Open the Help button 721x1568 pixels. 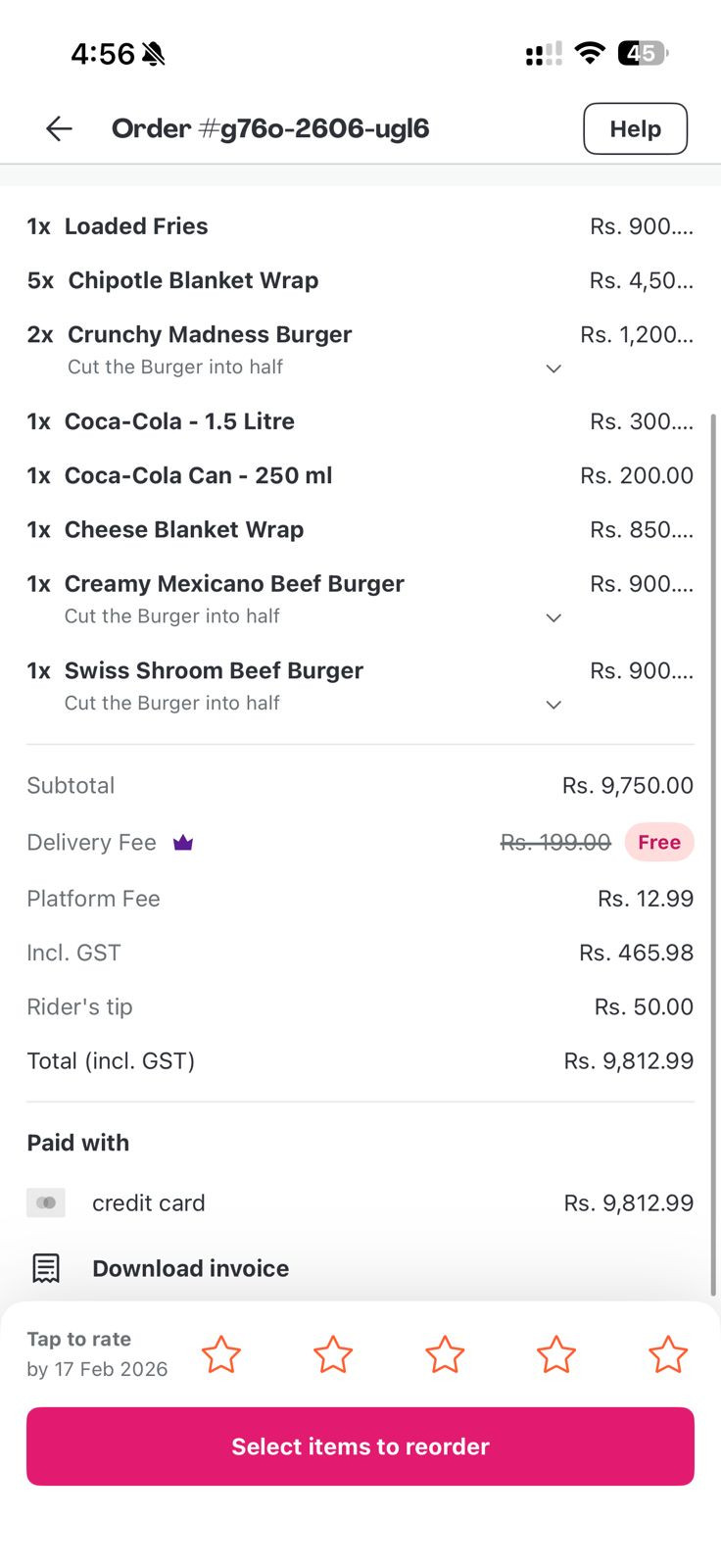(635, 128)
